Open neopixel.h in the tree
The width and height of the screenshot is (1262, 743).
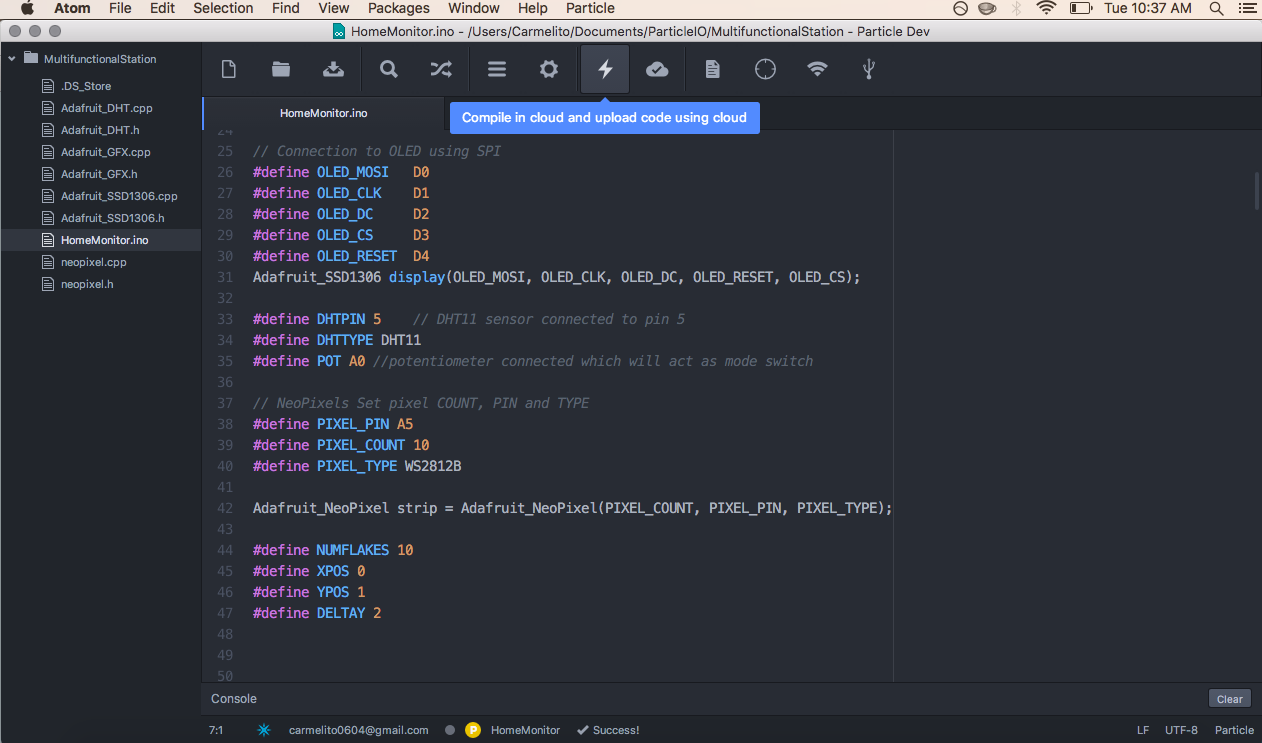(x=87, y=284)
